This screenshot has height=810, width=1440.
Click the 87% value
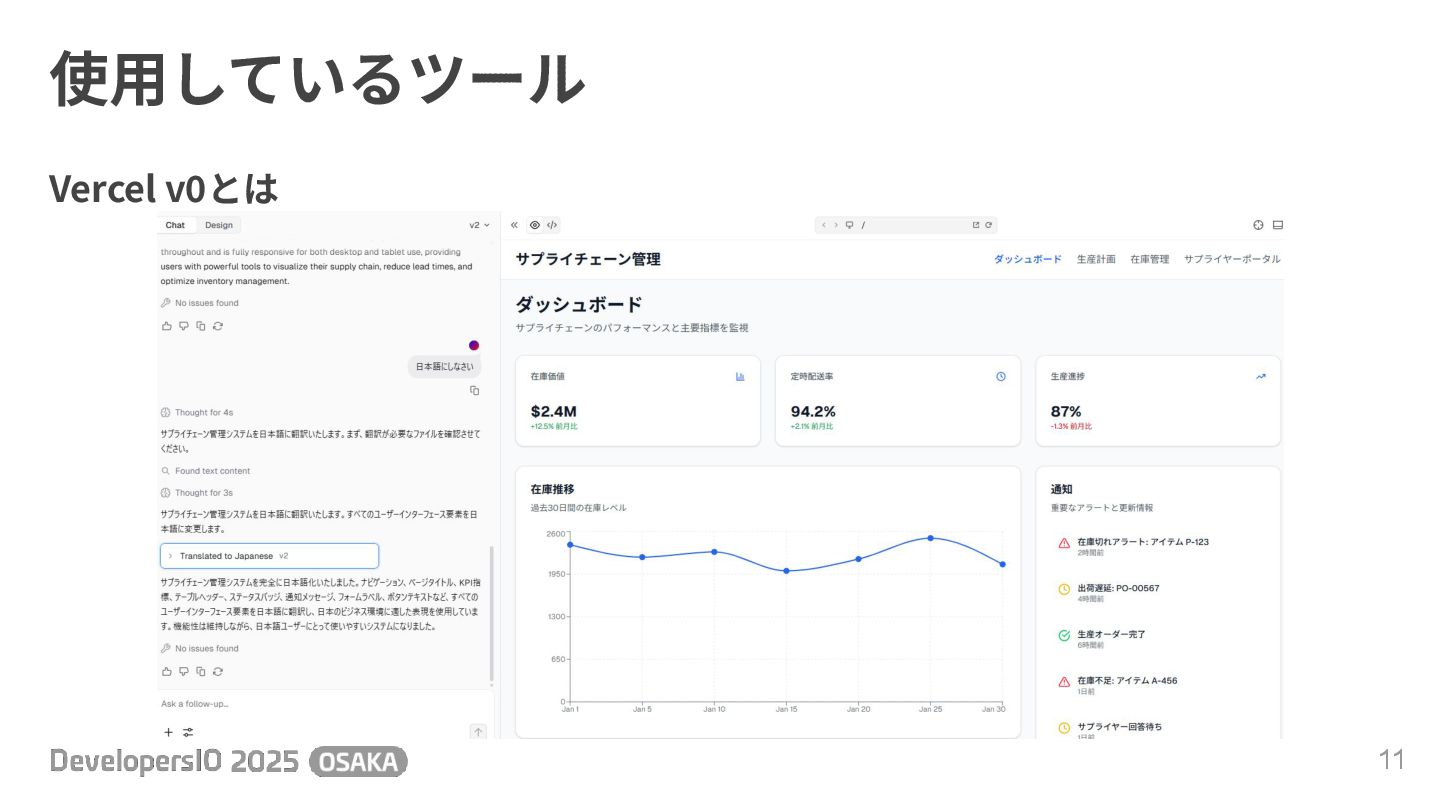point(1066,411)
